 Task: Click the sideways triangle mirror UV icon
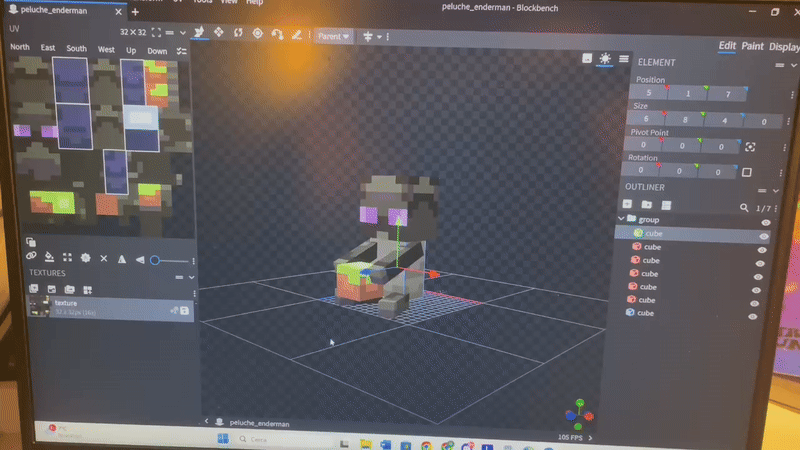point(139,260)
